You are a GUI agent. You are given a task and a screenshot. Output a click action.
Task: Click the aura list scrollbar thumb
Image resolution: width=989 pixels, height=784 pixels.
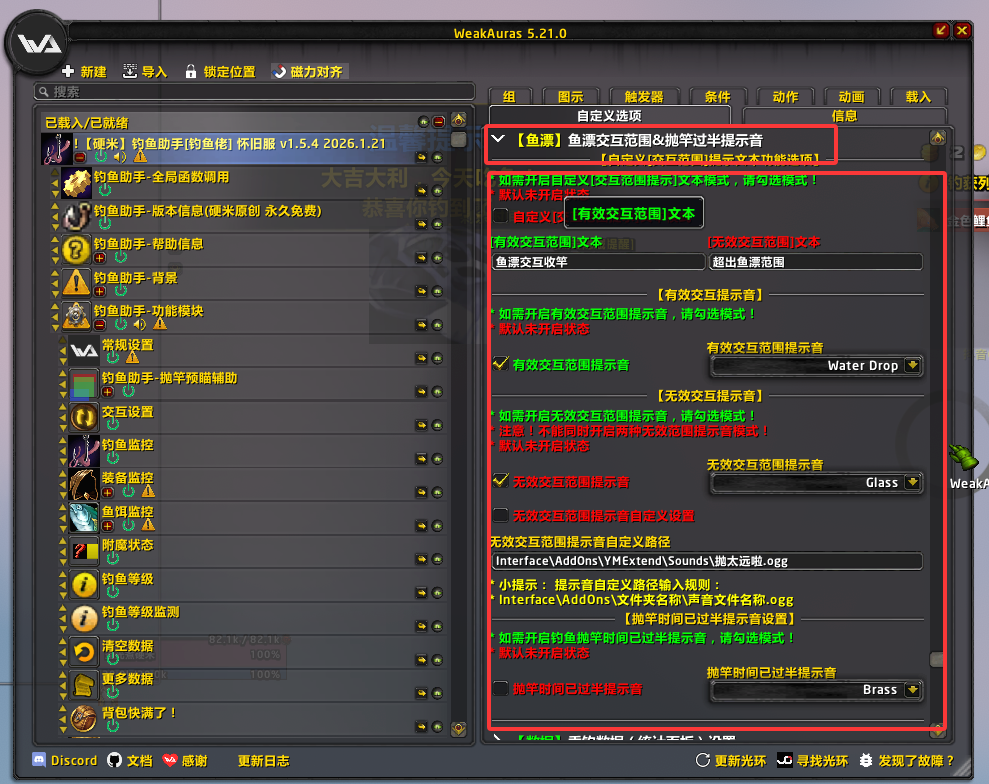[x=459, y=139]
